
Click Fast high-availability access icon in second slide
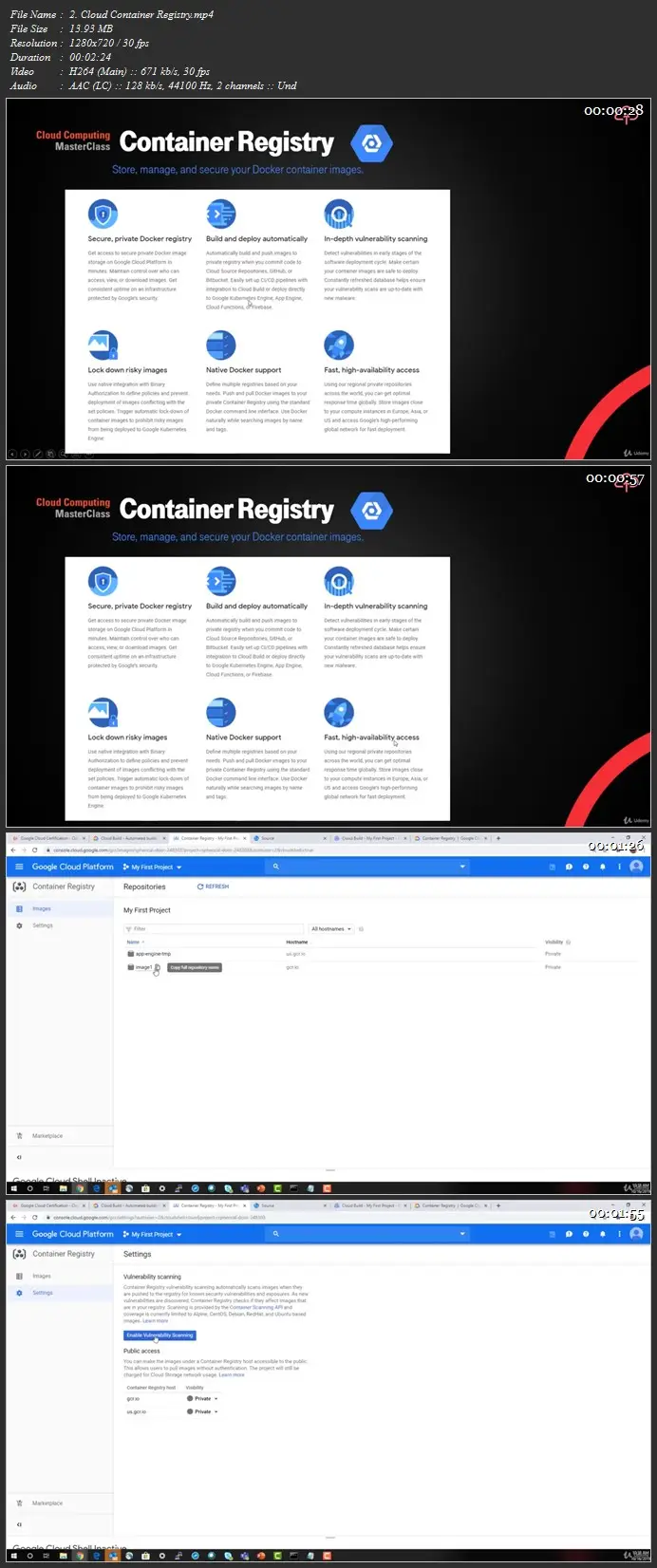(339, 713)
